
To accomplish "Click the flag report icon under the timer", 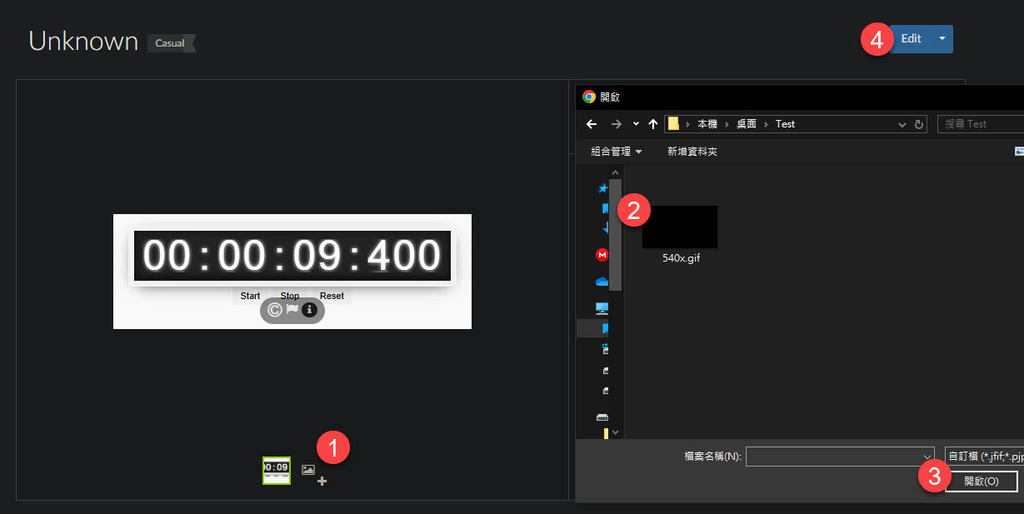I will click(292, 310).
